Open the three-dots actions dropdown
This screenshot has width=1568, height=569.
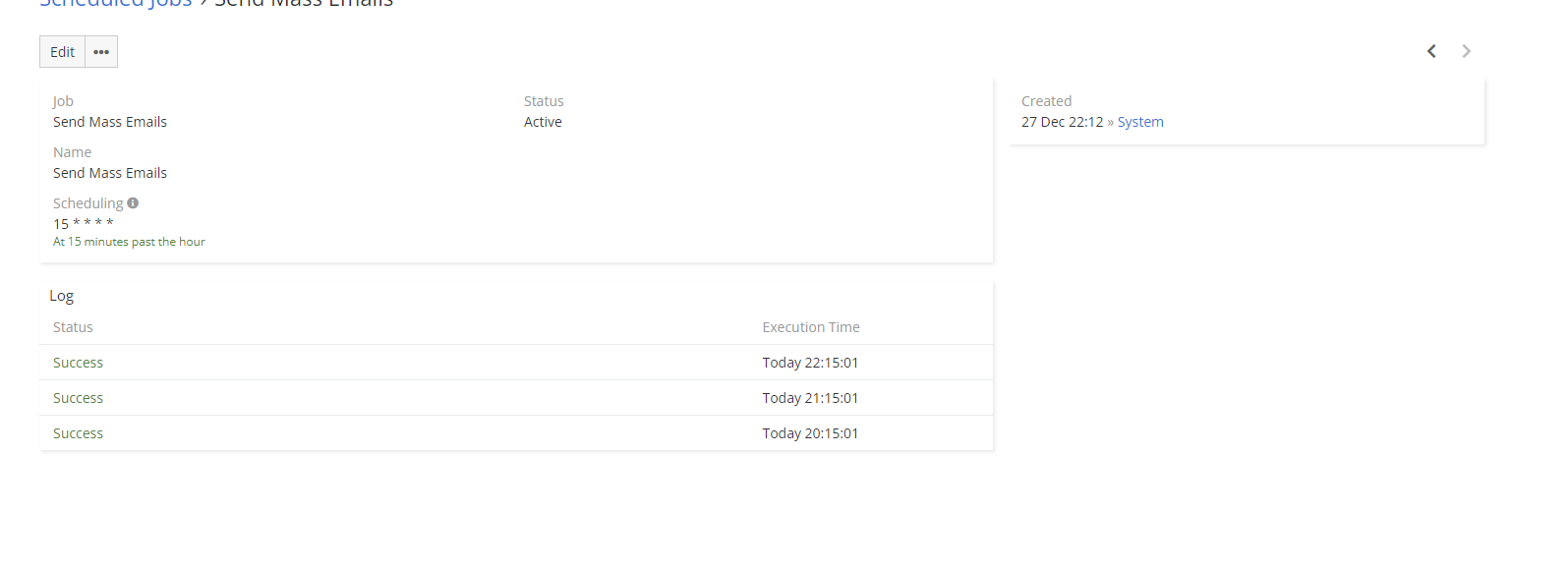pyautogui.click(x=101, y=52)
